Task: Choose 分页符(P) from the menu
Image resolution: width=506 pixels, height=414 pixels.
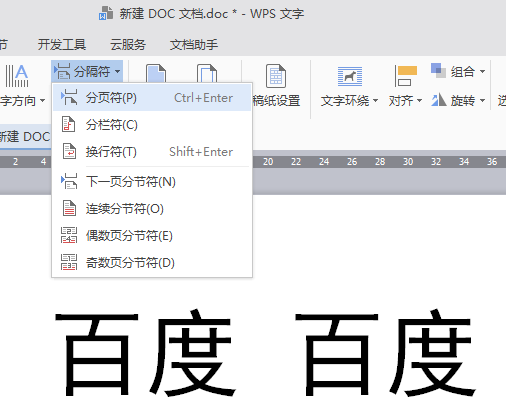Action: coord(152,98)
